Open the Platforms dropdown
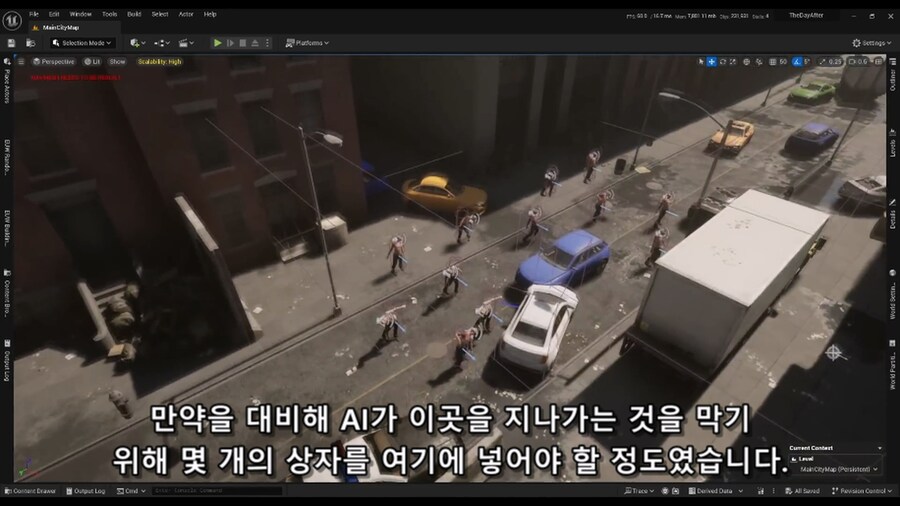Screen dimensions: 900x506 click(x=307, y=43)
